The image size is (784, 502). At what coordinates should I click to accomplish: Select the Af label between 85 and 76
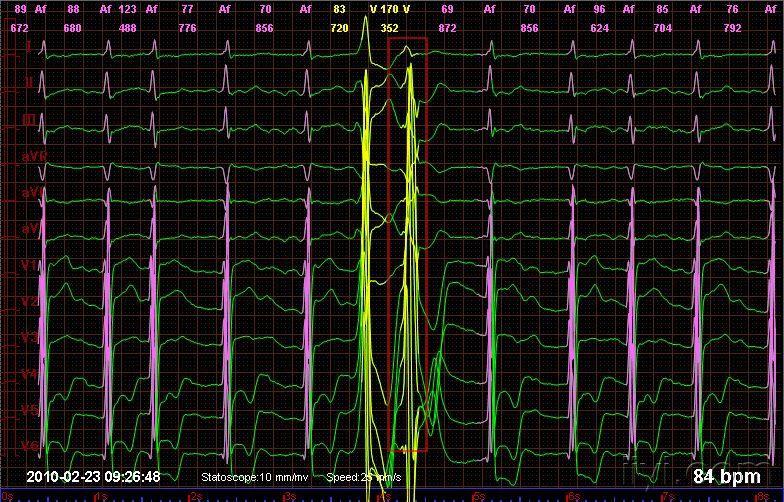pyautogui.click(x=696, y=9)
